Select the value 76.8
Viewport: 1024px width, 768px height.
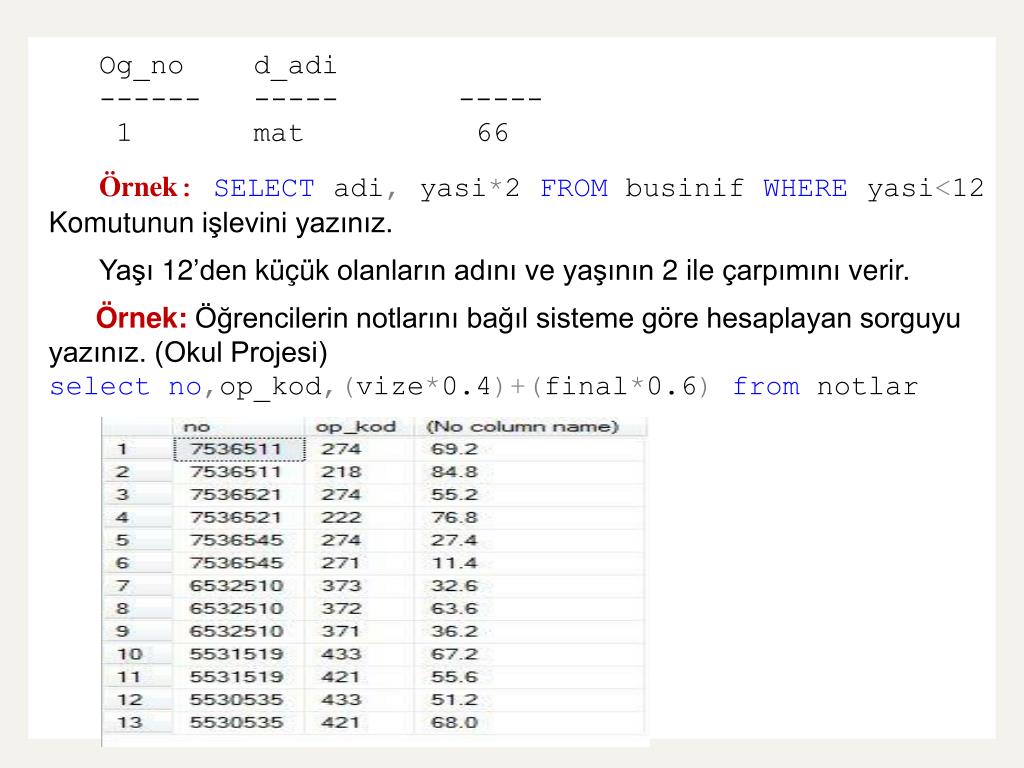tap(455, 518)
